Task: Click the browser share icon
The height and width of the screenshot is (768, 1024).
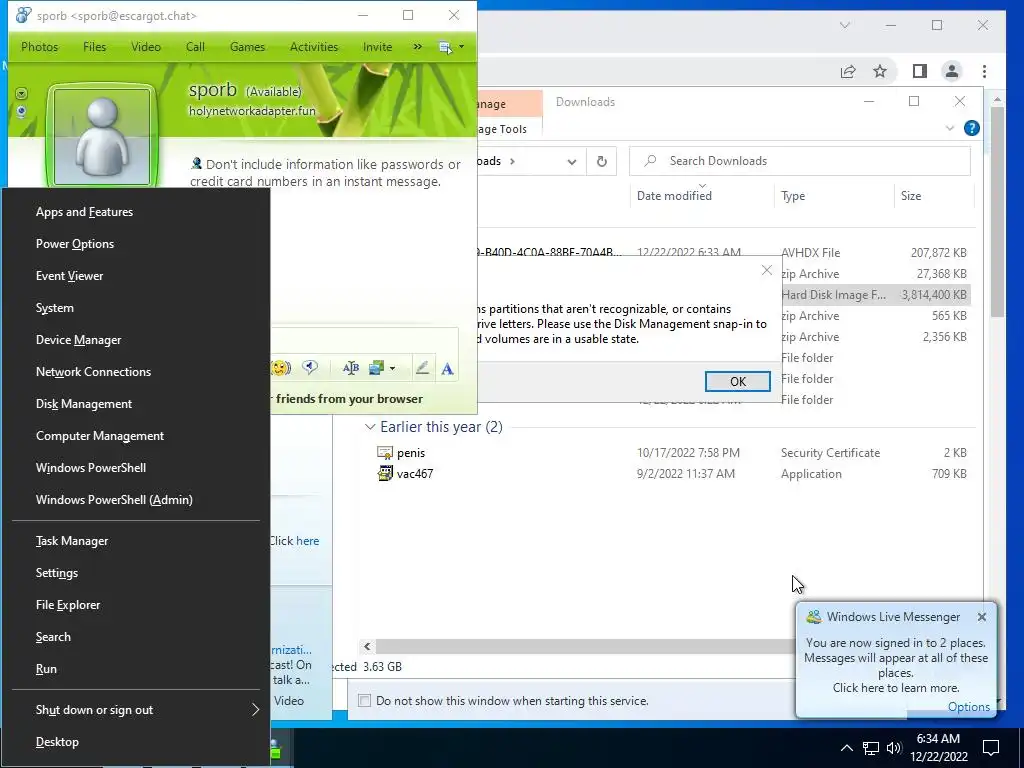Action: click(x=848, y=71)
